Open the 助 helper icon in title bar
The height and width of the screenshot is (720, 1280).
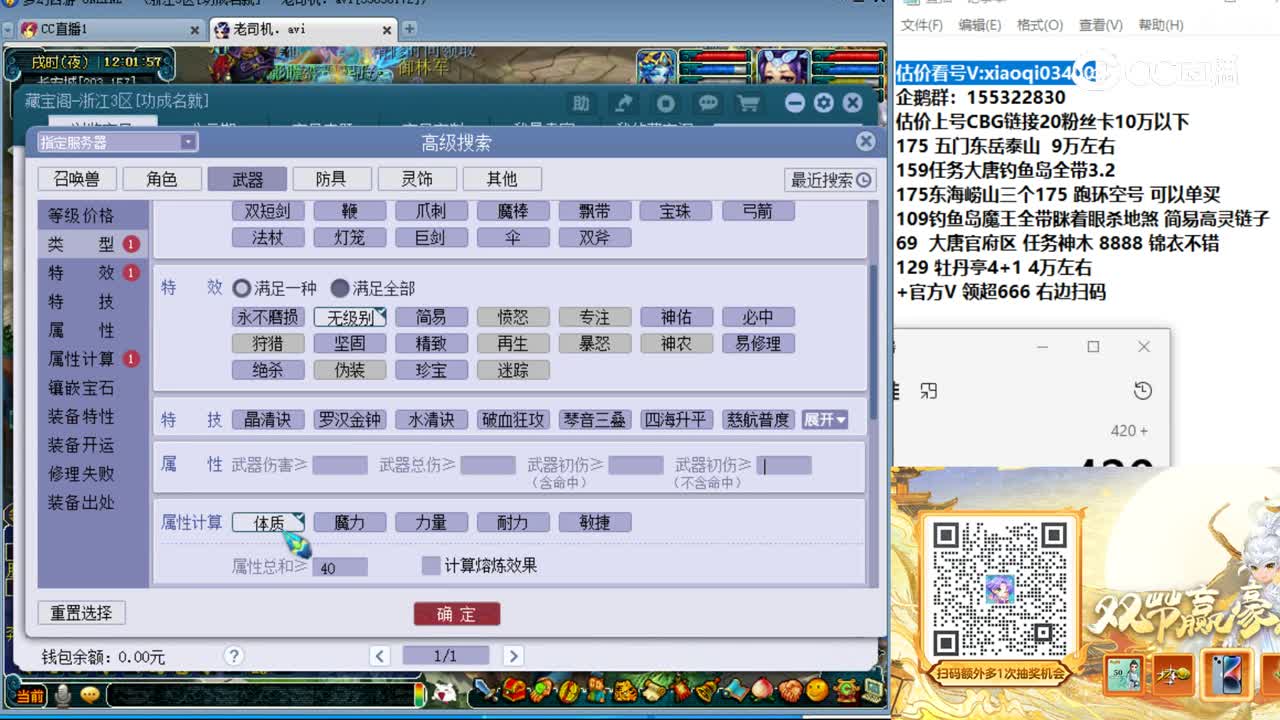tap(581, 103)
